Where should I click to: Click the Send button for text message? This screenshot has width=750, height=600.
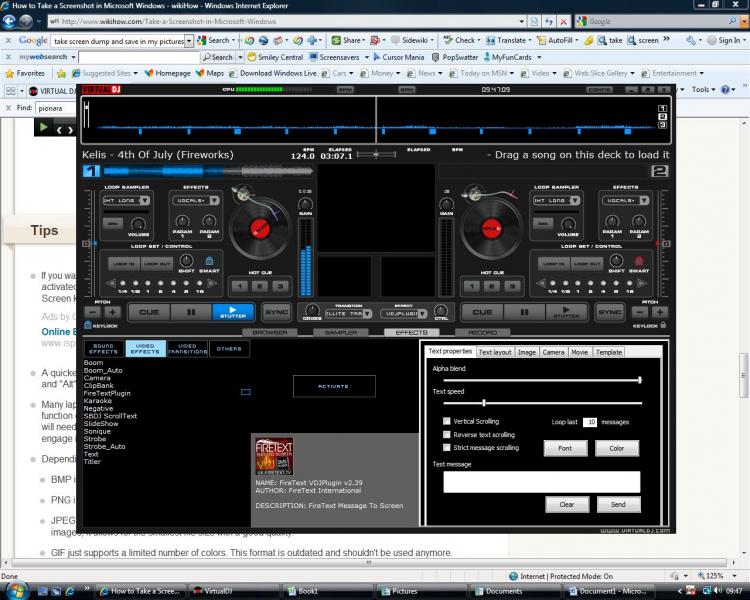[618, 504]
